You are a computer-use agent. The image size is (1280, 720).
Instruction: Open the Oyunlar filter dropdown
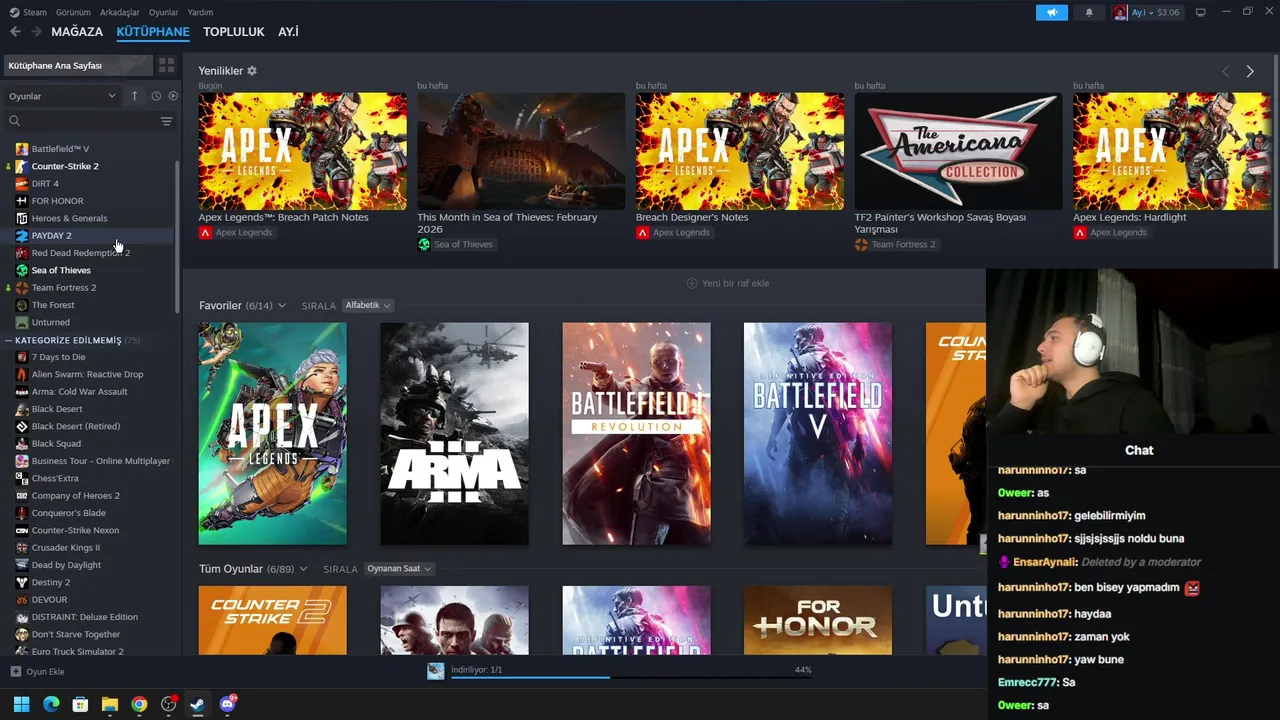tap(62, 96)
